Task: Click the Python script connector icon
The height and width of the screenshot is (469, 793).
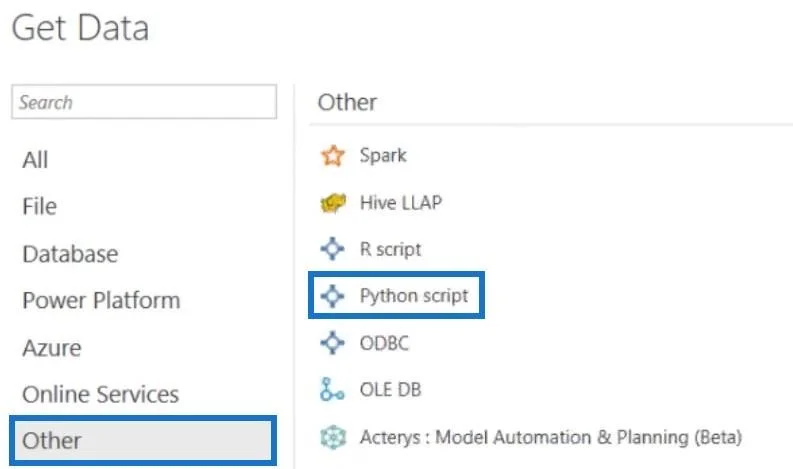Action: pyautogui.click(x=332, y=296)
